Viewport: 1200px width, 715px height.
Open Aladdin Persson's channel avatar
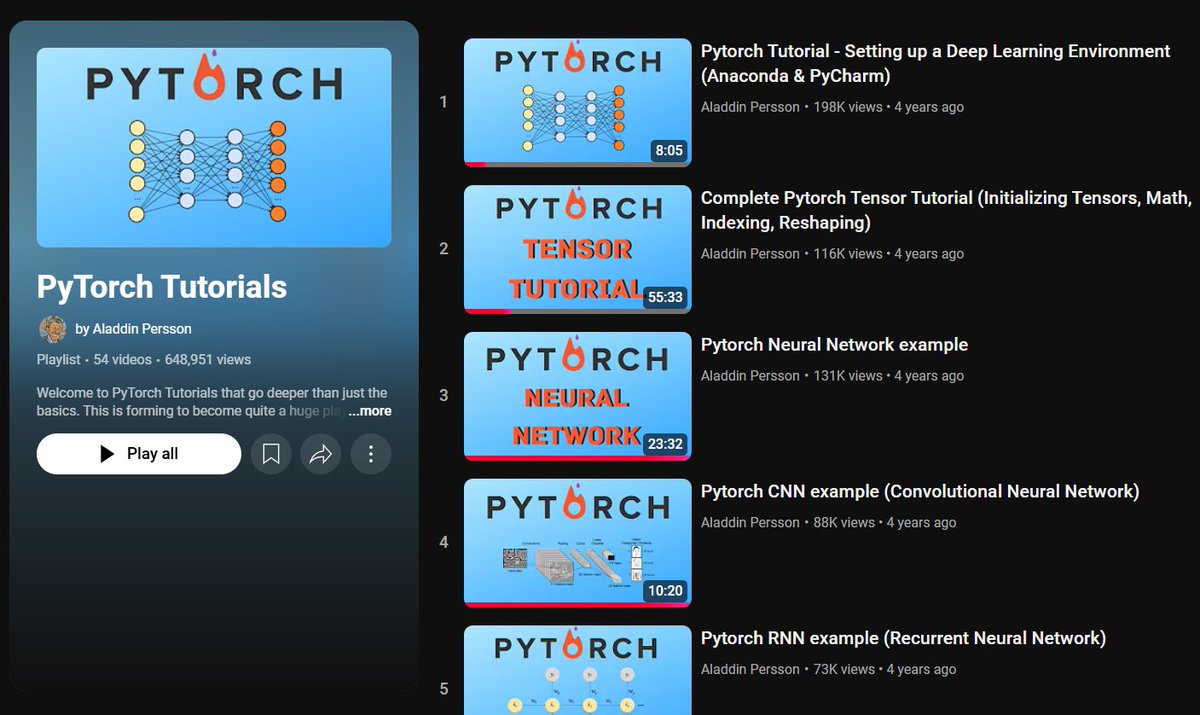point(53,328)
